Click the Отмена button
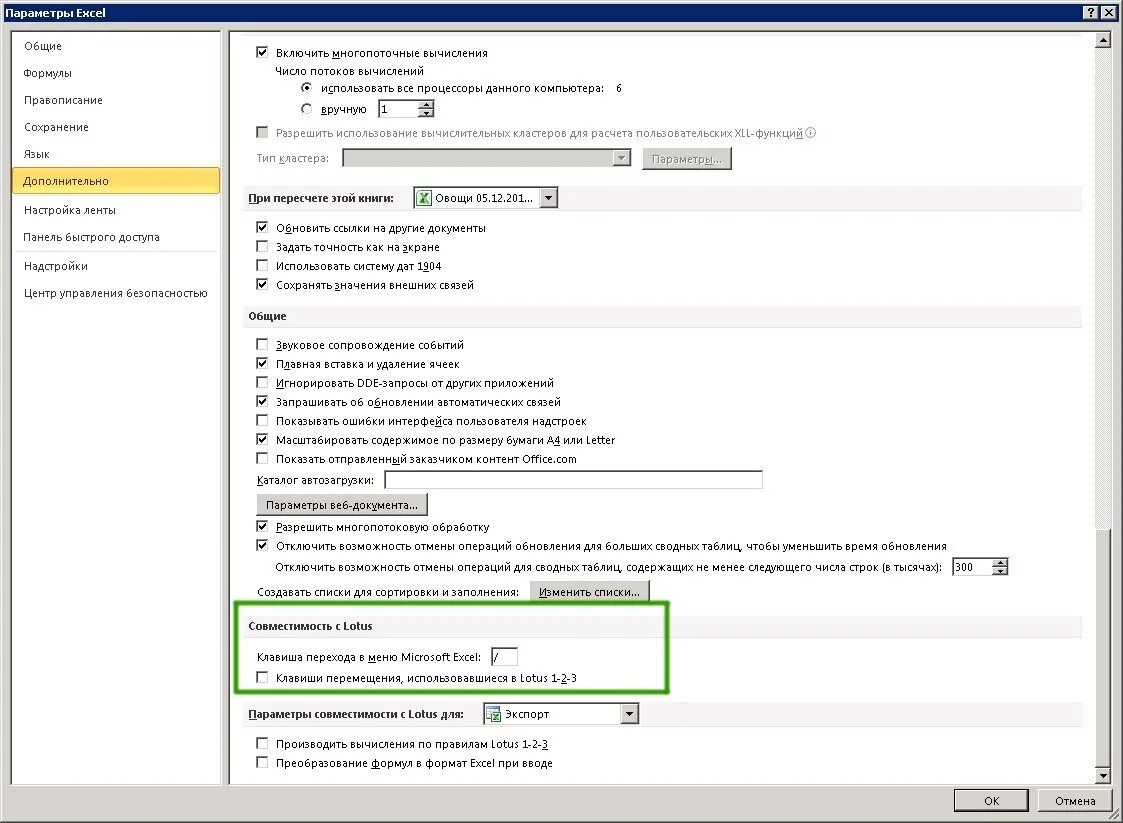This screenshot has height=823, width=1123. (1074, 800)
